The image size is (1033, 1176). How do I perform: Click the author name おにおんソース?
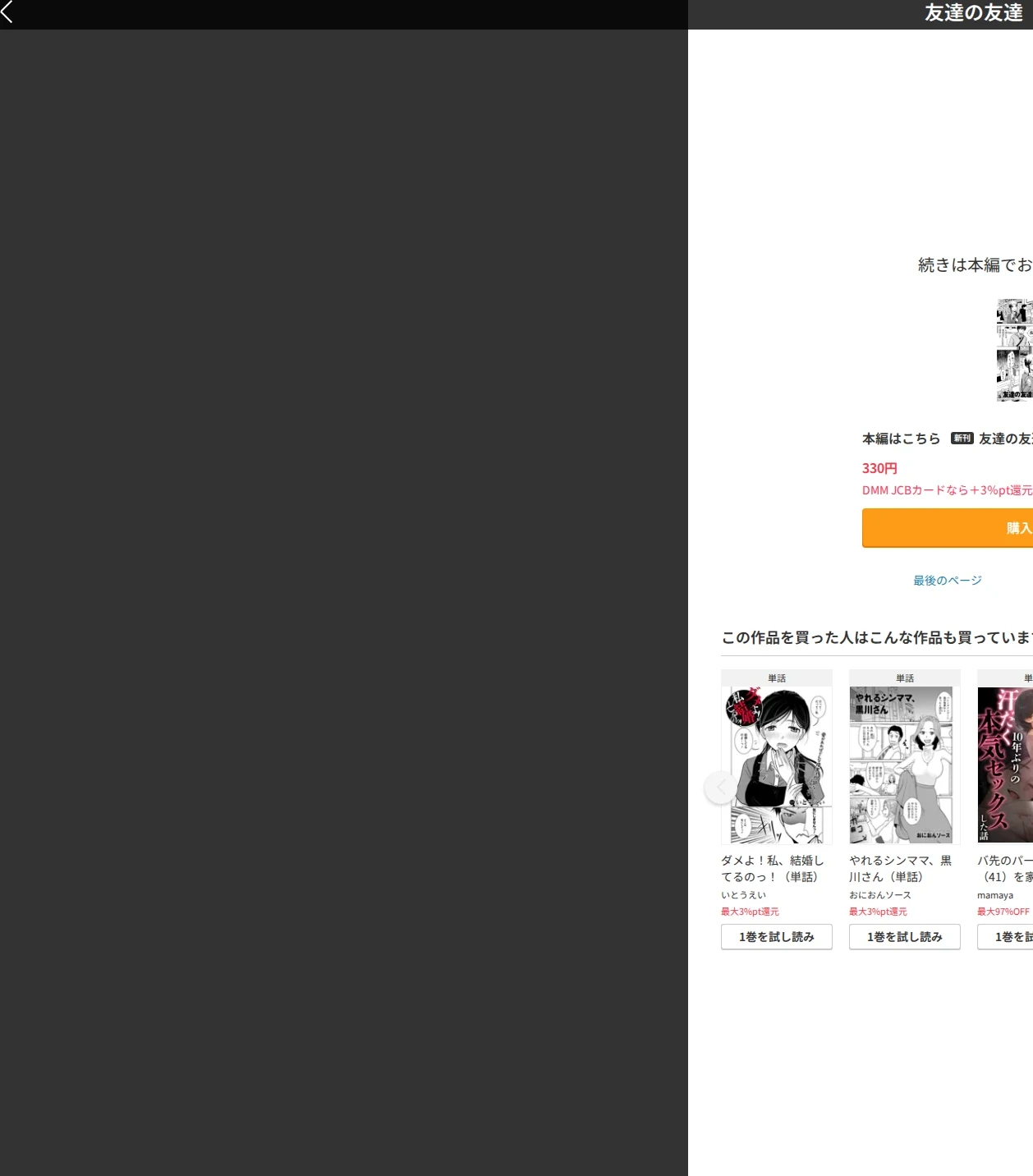[x=880, y=895]
